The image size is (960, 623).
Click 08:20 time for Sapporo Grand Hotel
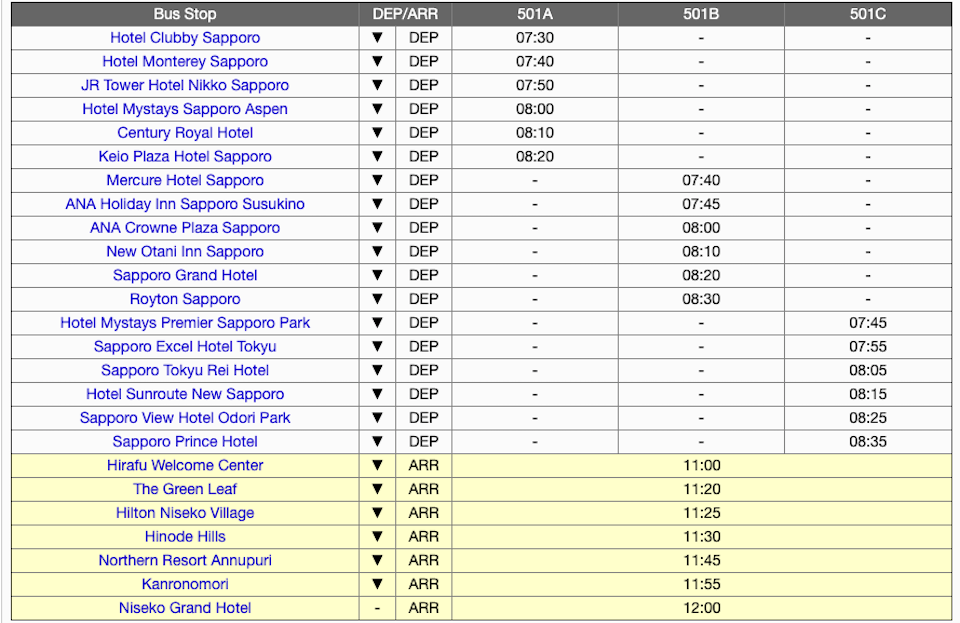(701, 275)
